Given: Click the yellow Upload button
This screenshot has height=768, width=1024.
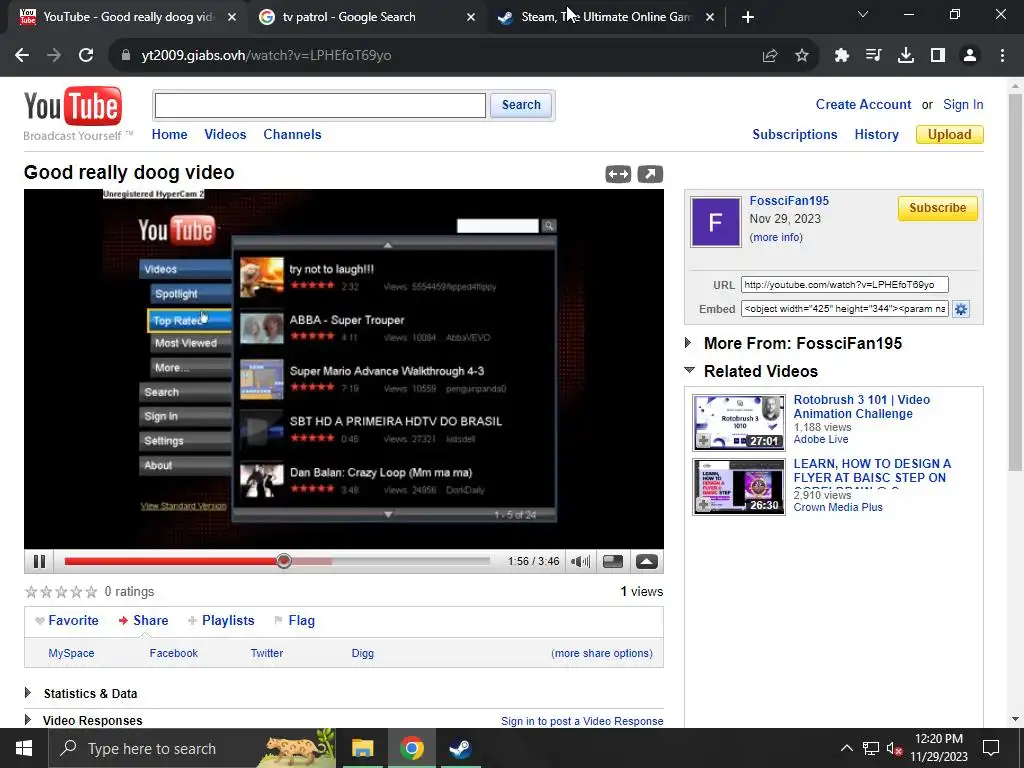Looking at the screenshot, I should pos(950,135).
